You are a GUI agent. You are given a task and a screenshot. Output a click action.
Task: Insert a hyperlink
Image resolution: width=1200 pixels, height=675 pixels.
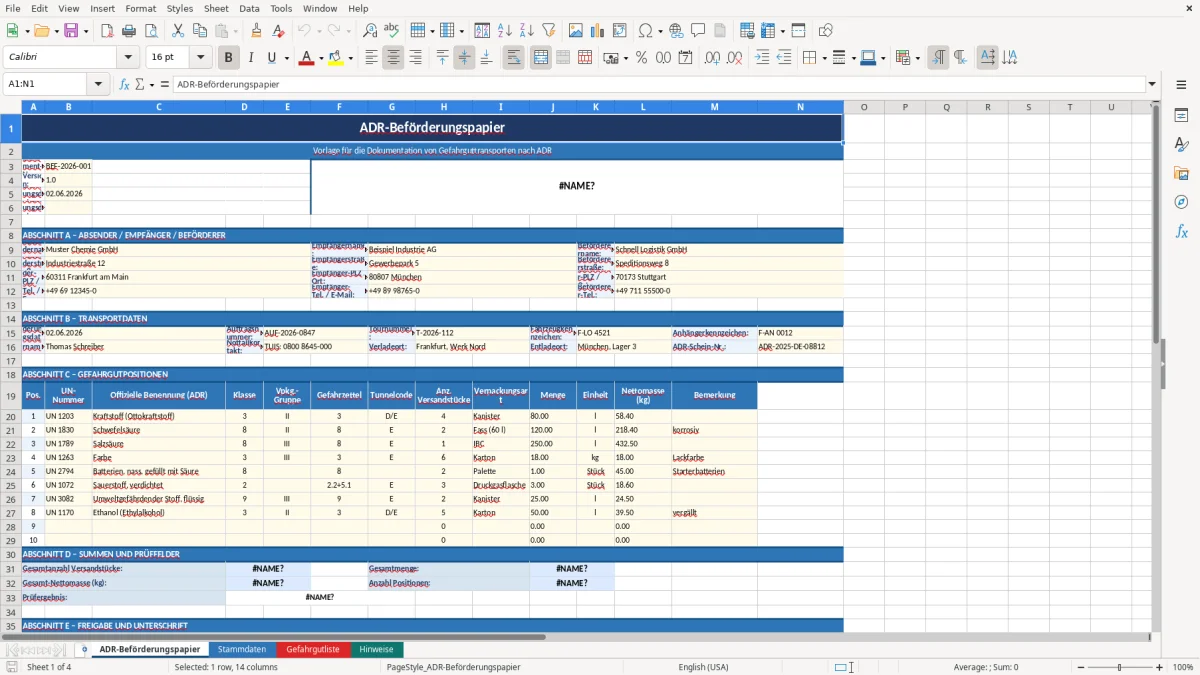click(x=676, y=31)
